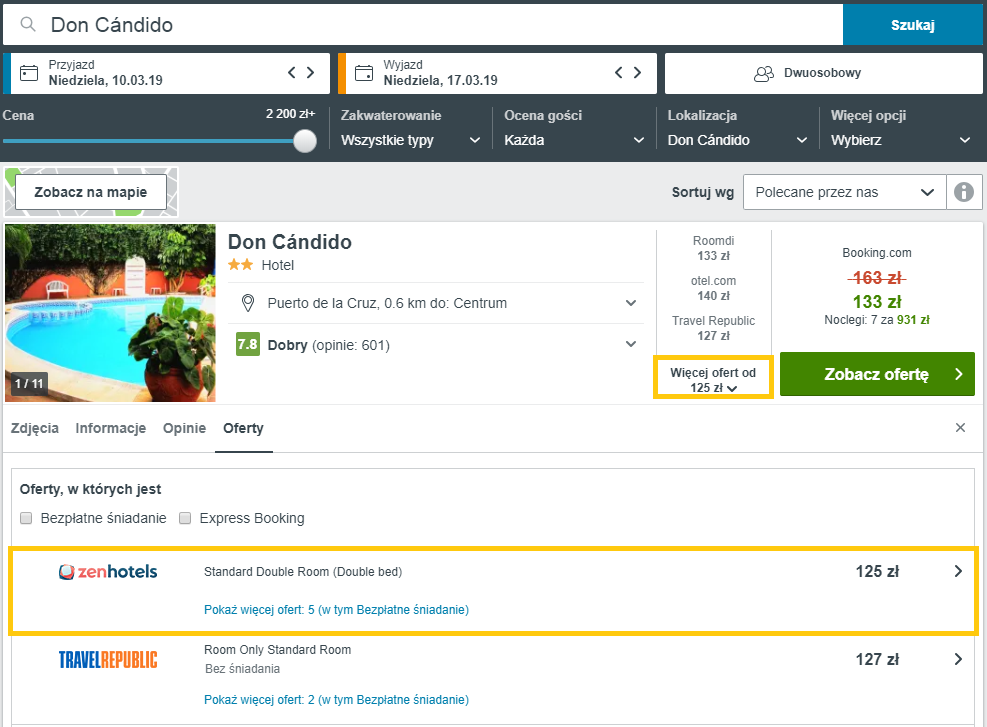987x727 pixels.
Task: Open the Dwuosobowy room selector
Action: click(823, 73)
